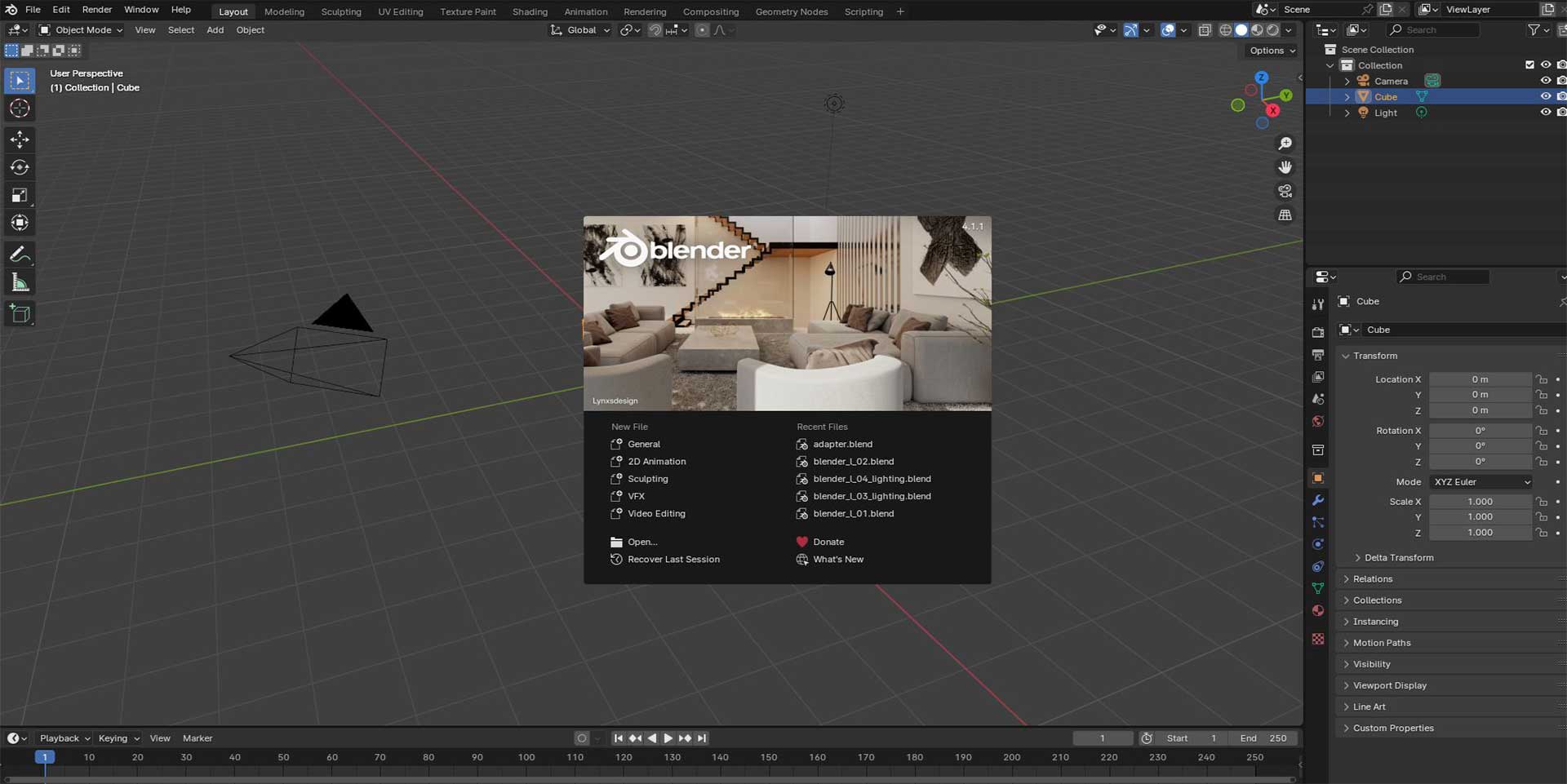Hide the Light in the outliner
Viewport: 1567px width, 784px height.
click(1545, 113)
